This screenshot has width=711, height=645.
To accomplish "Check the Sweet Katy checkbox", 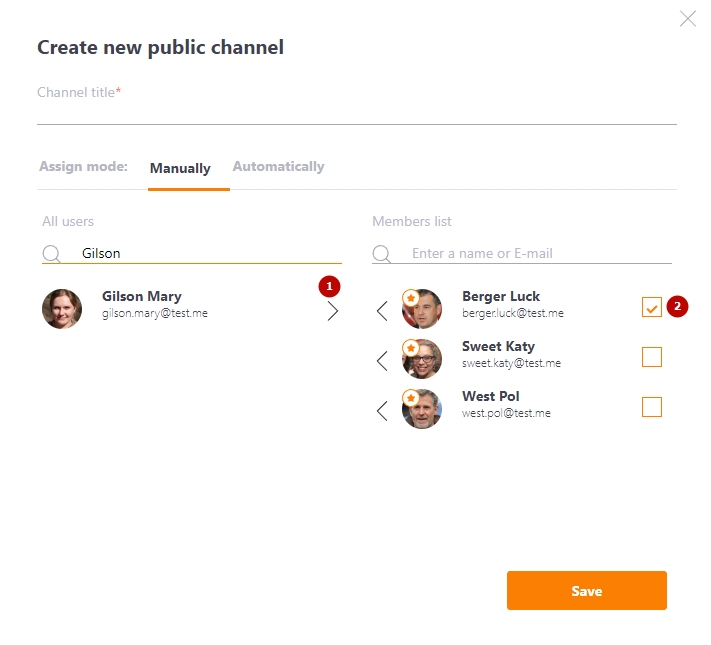I will [652, 357].
